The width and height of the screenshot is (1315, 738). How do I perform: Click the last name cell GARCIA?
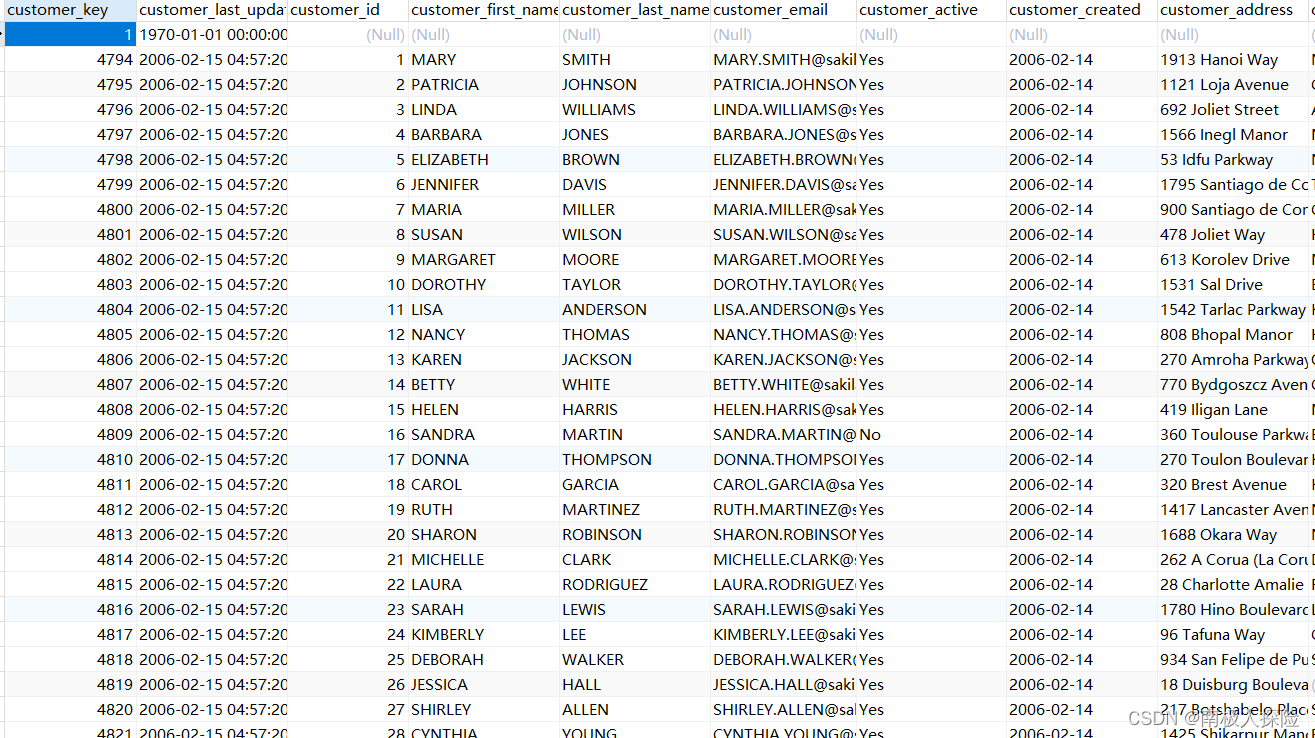pyautogui.click(x=635, y=484)
